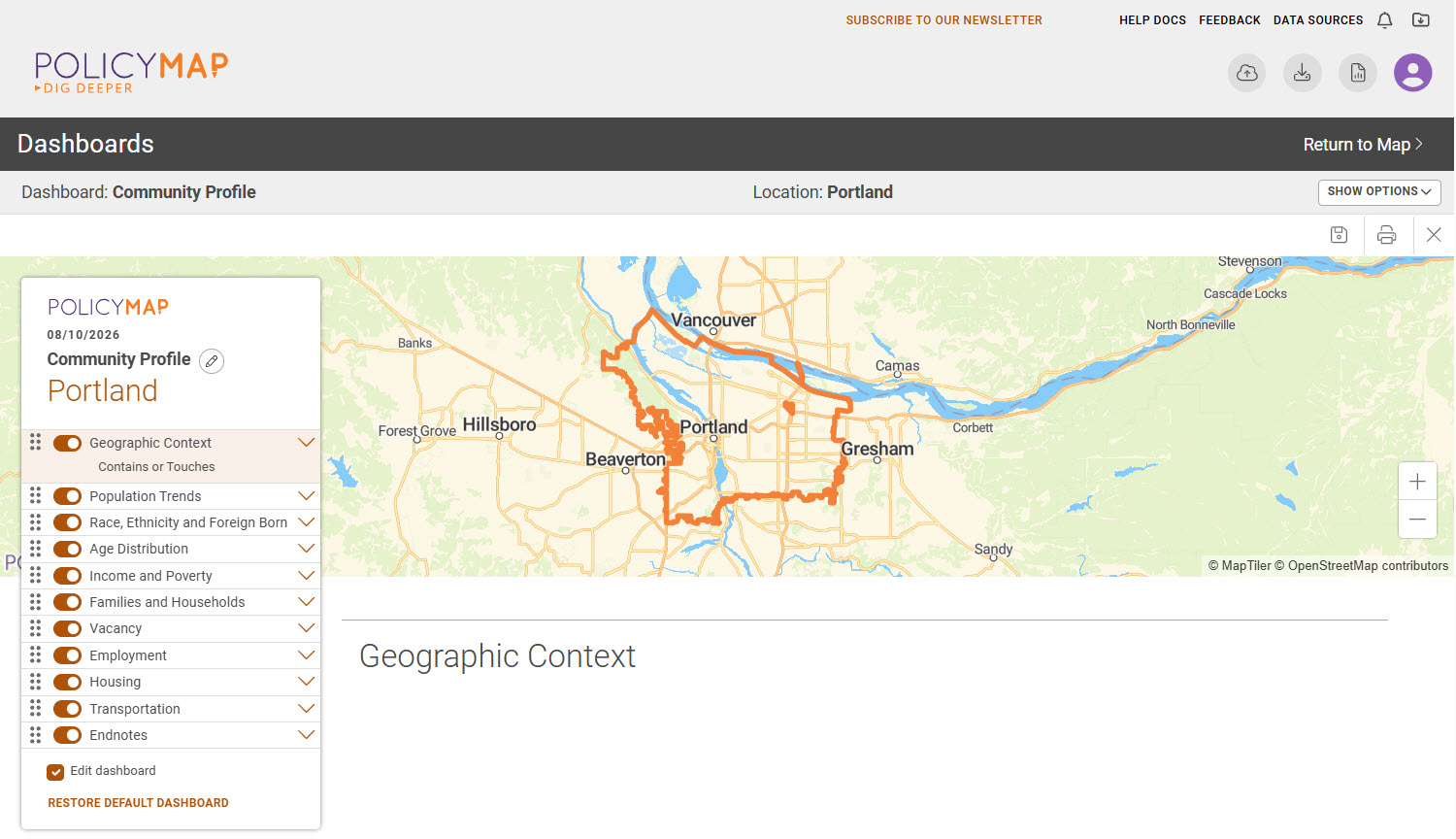Zoom in on the map
Image resolution: width=1456 pixels, height=839 pixels.
[x=1417, y=482]
